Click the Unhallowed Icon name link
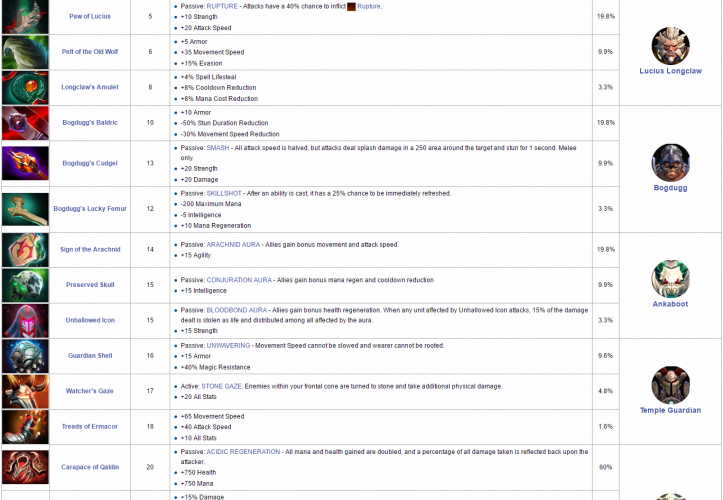This screenshot has width=723, height=500. (91, 320)
